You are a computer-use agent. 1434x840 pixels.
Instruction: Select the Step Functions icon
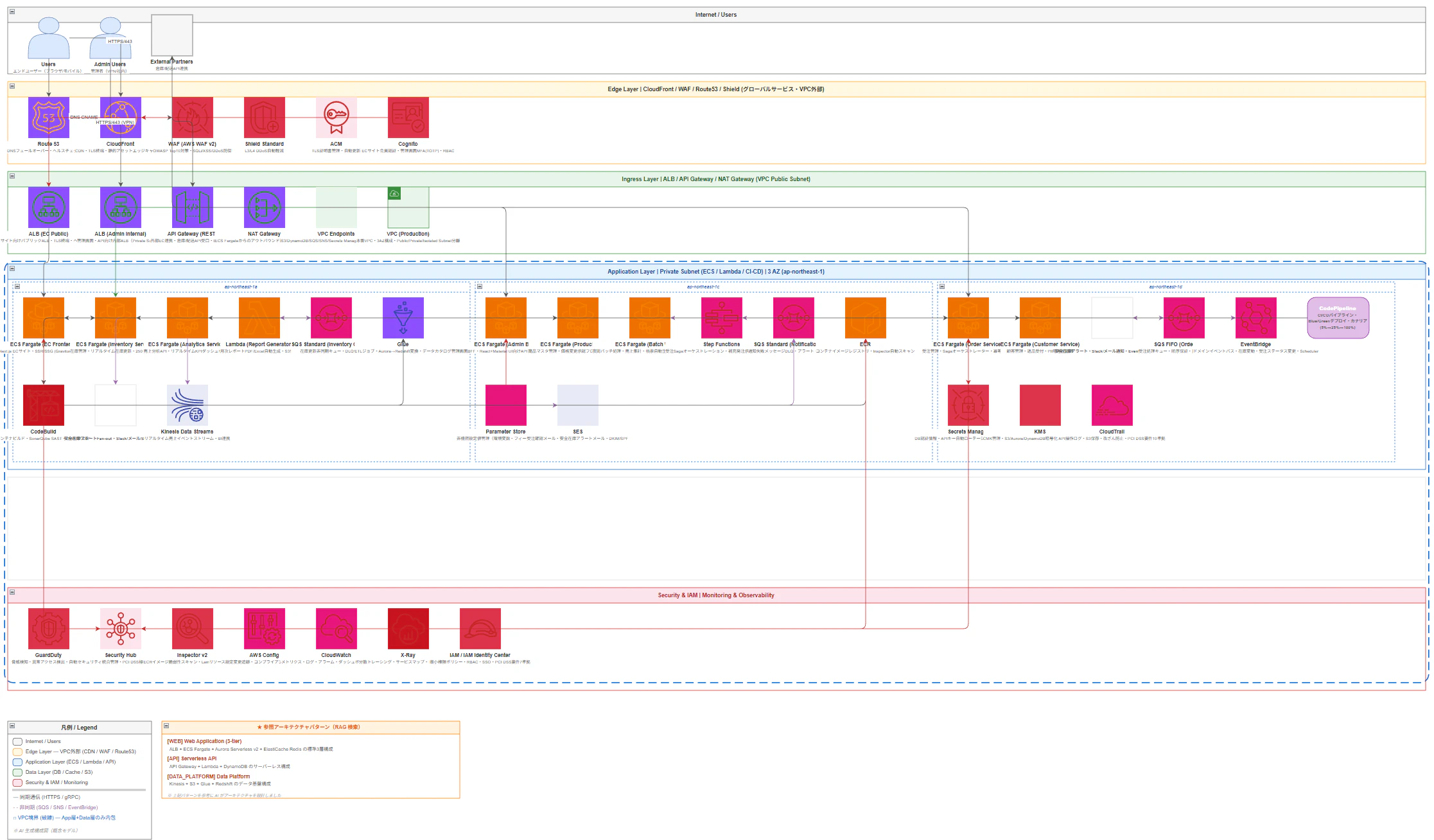(722, 318)
